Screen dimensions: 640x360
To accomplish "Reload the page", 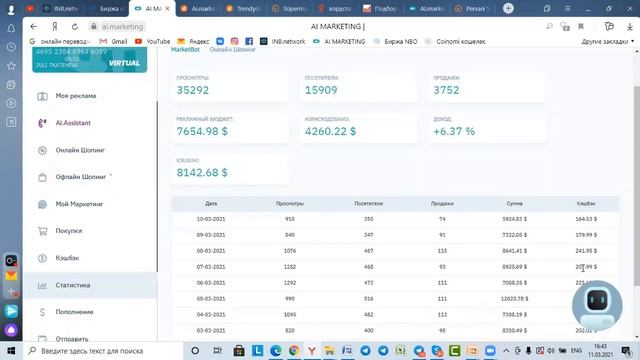I will click(75, 27).
